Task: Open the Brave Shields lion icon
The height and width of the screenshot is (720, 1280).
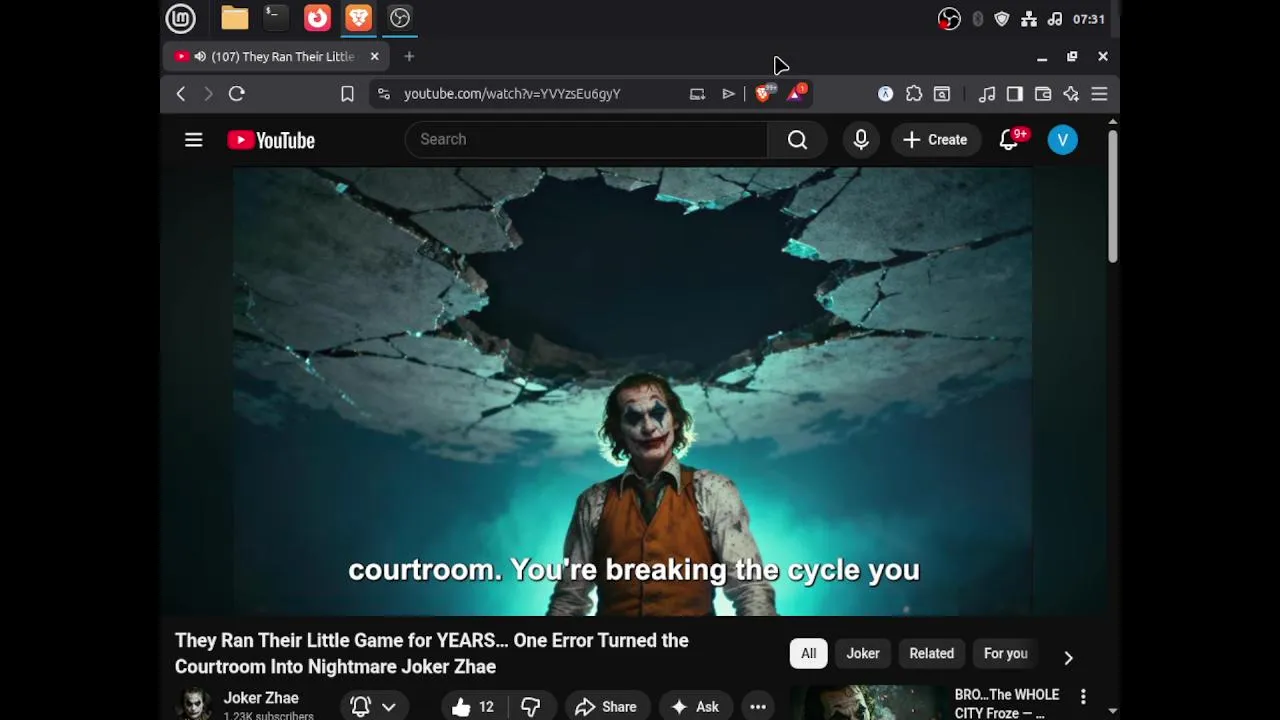Action: pos(764,93)
